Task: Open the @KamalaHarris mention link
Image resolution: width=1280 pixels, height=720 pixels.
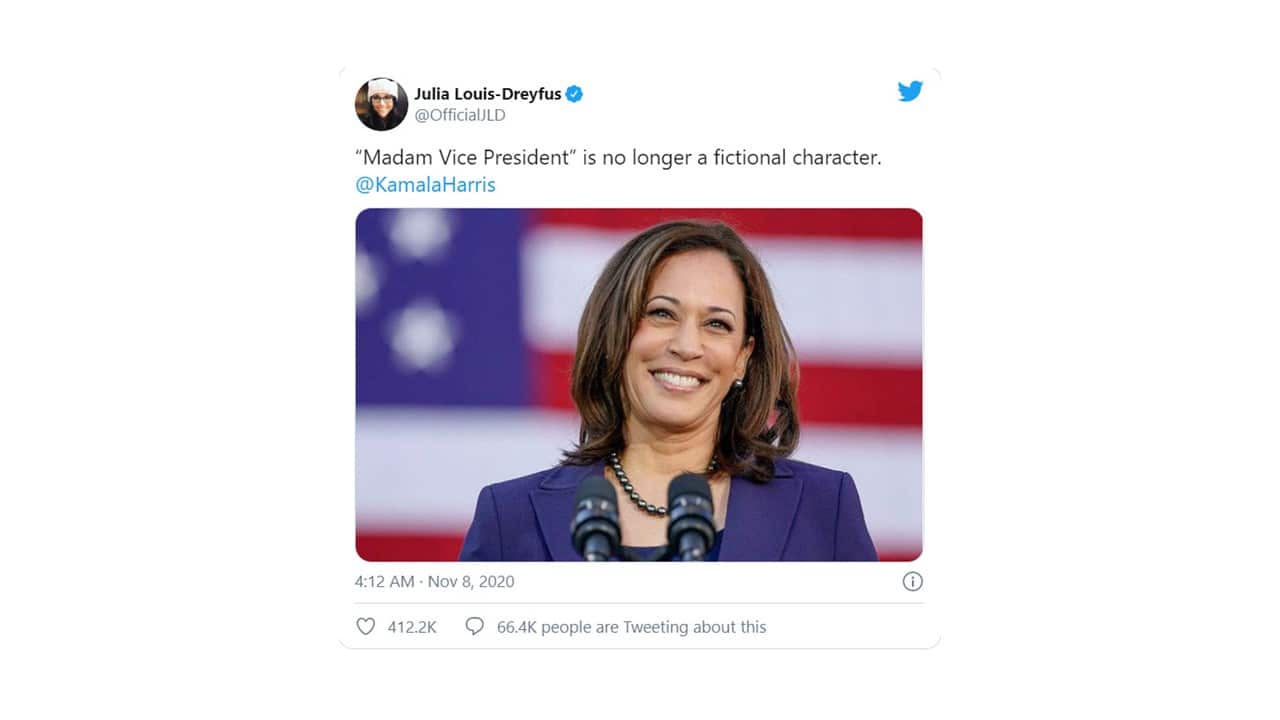Action: pyautogui.click(x=425, y=185)
